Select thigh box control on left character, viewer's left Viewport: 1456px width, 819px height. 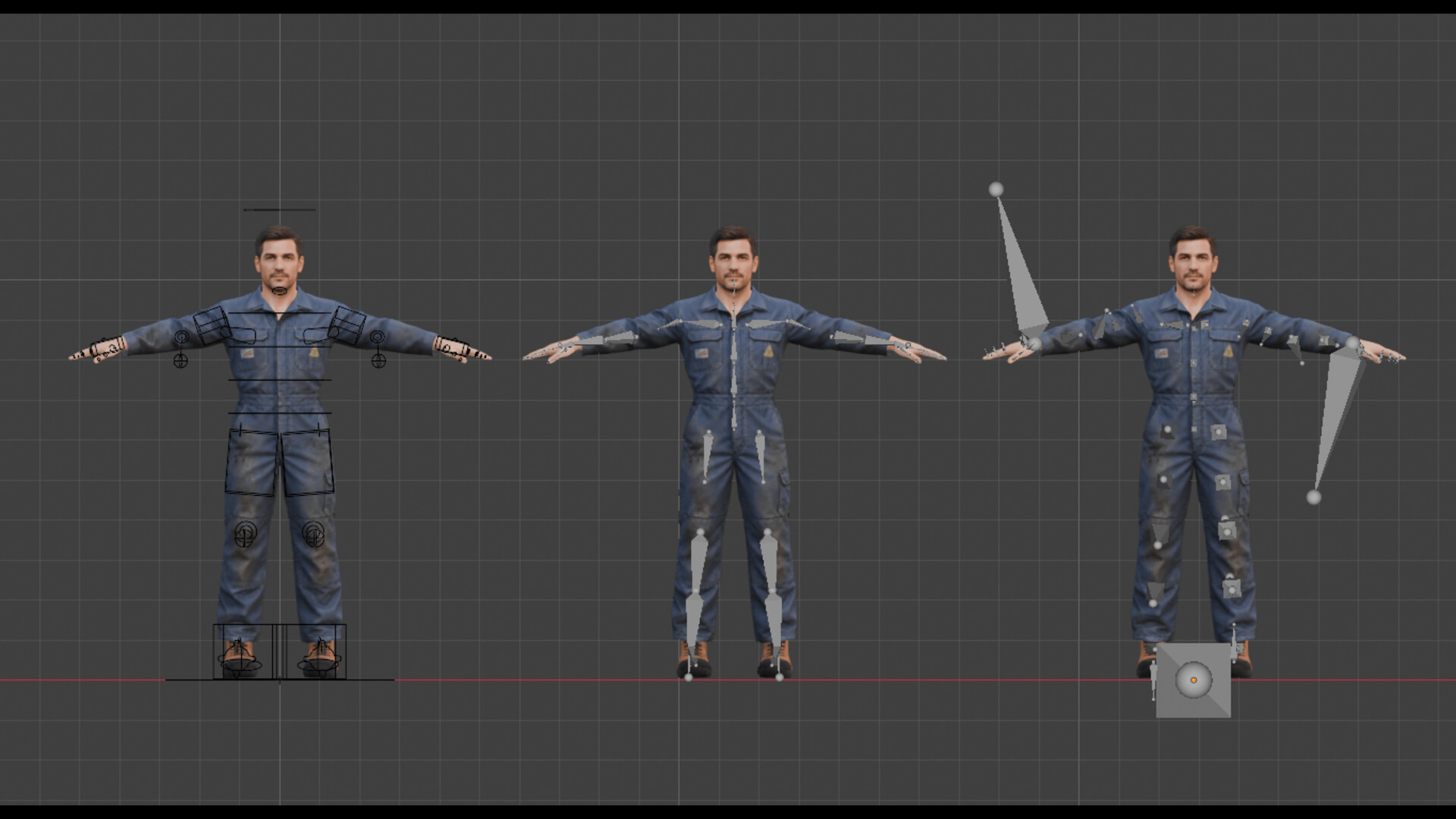251,462
